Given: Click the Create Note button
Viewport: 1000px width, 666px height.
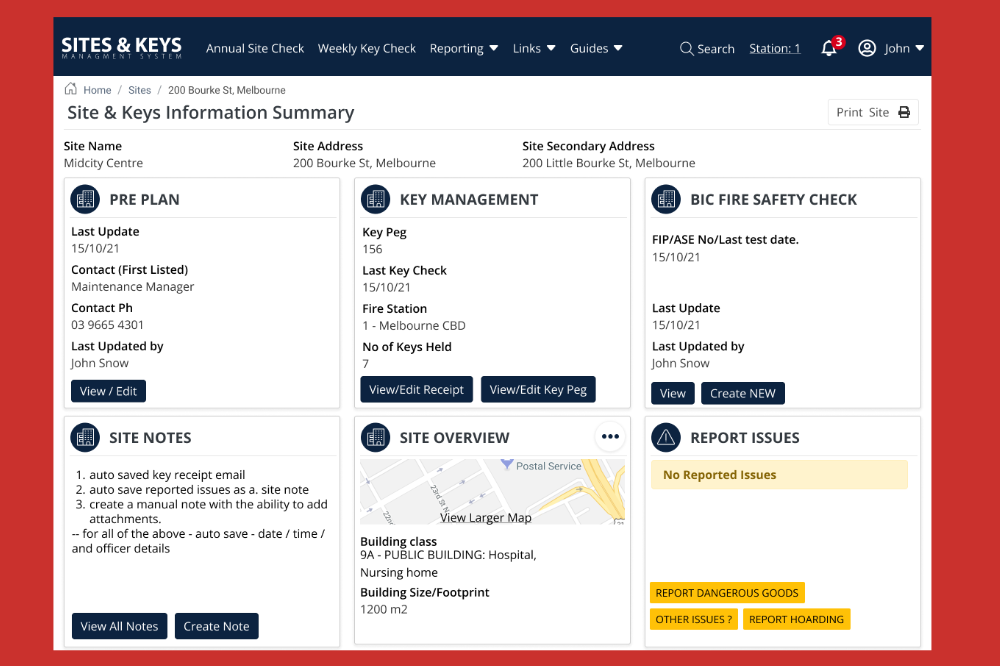Looking at the screenshot, I should pos(216,626).
